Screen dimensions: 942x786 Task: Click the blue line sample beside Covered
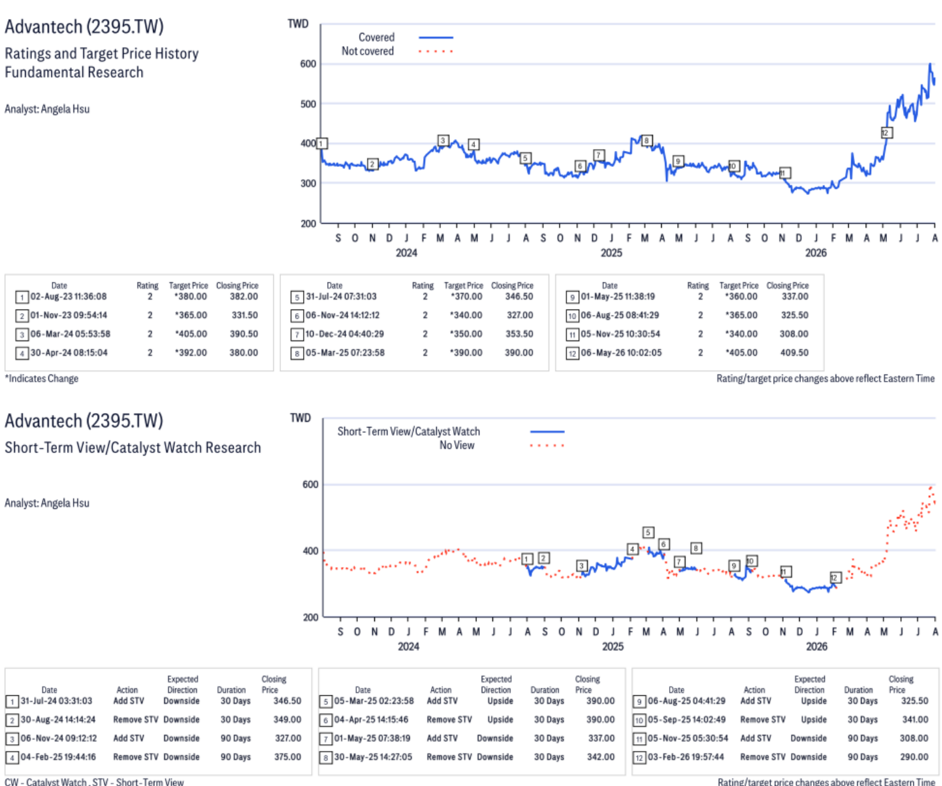click(436, 37)
